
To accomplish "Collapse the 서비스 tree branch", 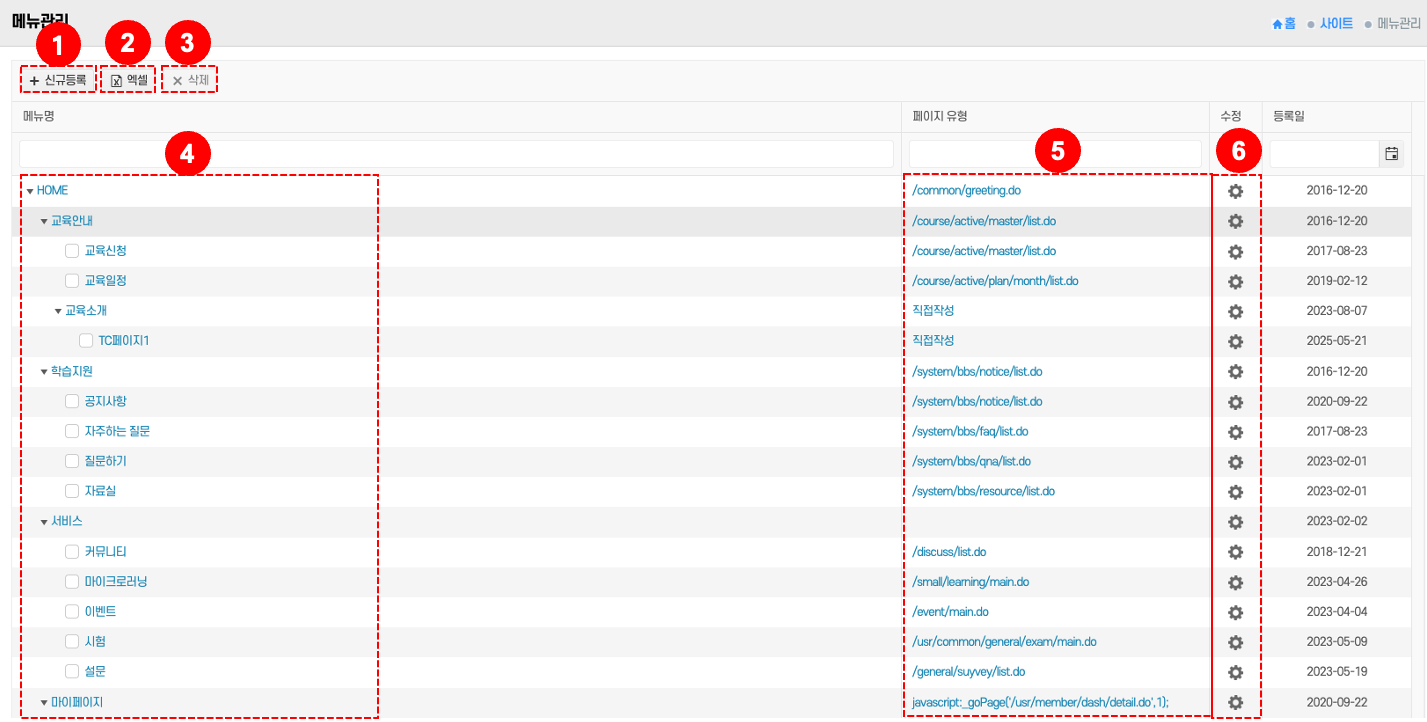I will pos(44,522).
